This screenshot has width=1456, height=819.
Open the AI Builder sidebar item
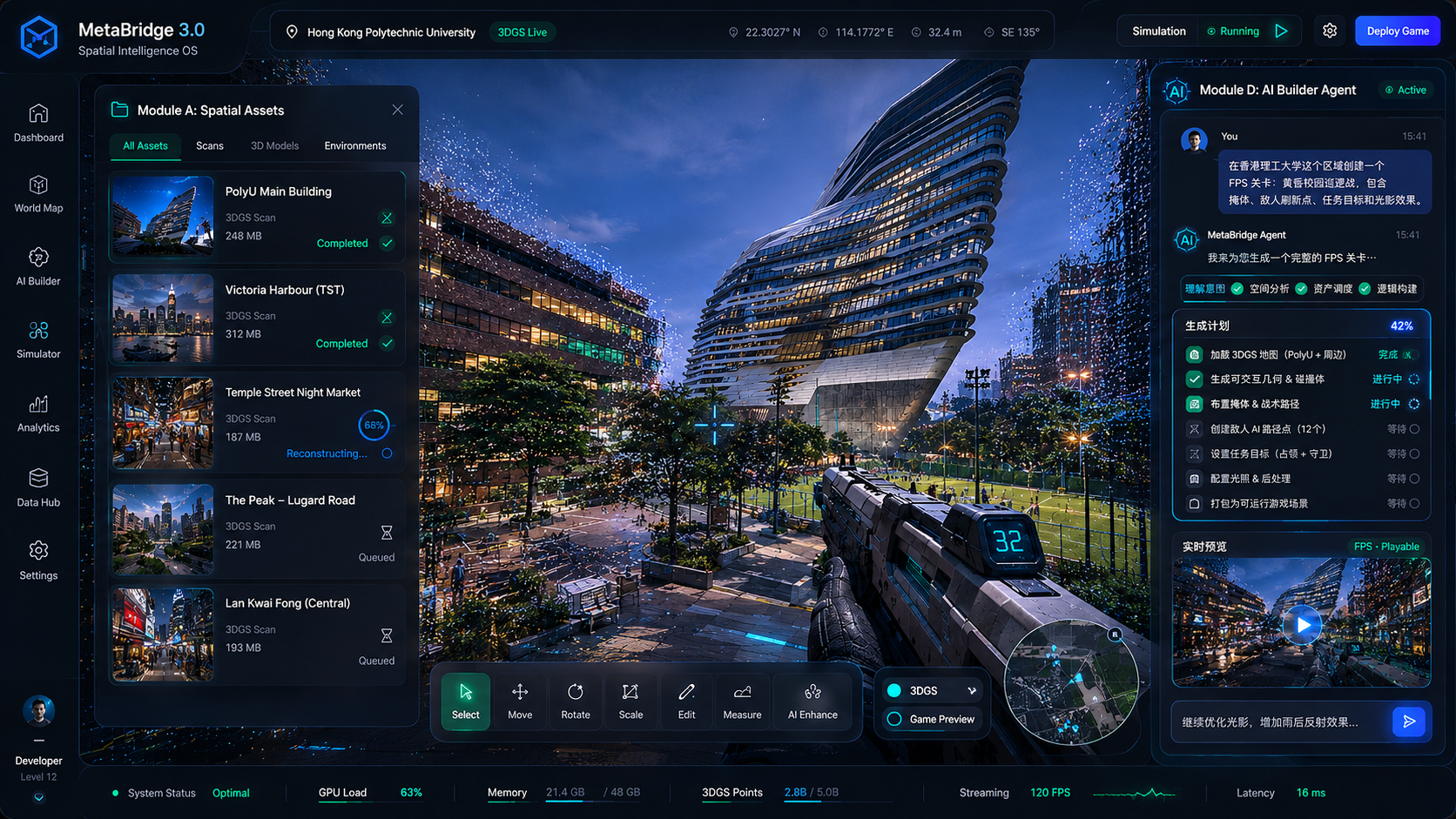point(38,266)
